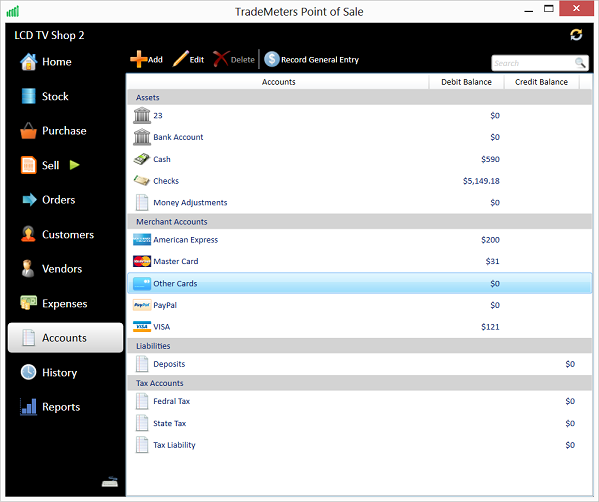Click the $5,149.18 Checks balance
599x502 pixels.
click(481, 181)
